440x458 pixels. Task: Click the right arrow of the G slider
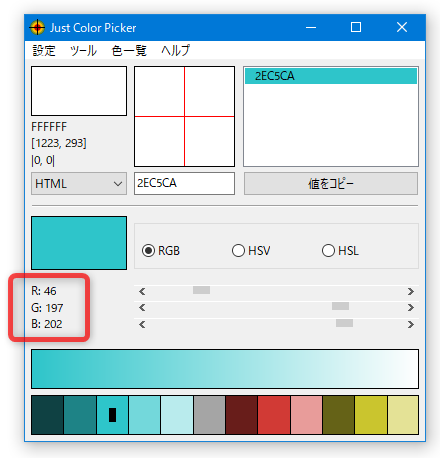[411, 307]
